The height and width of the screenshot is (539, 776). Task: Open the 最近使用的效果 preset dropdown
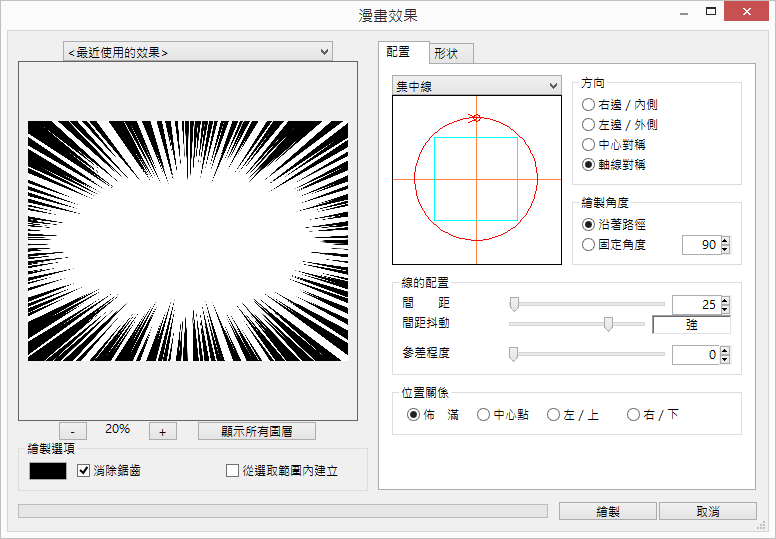pos(197,51)
